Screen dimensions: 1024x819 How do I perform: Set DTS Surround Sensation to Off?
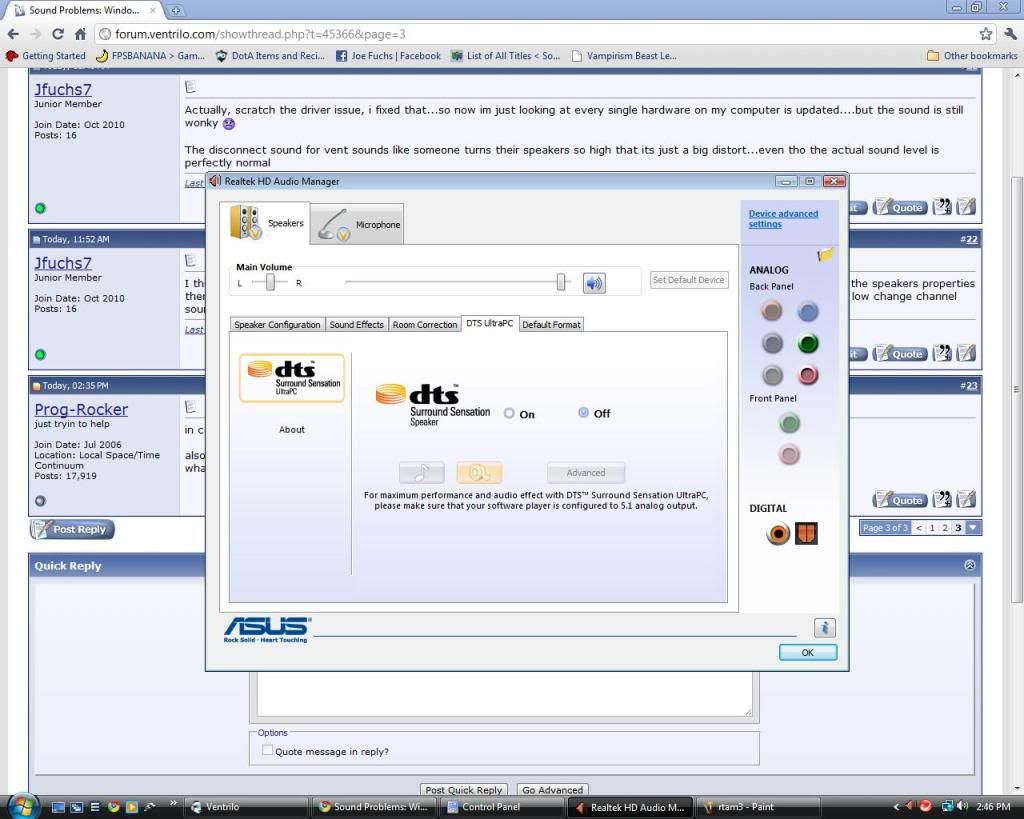[583, 413]
